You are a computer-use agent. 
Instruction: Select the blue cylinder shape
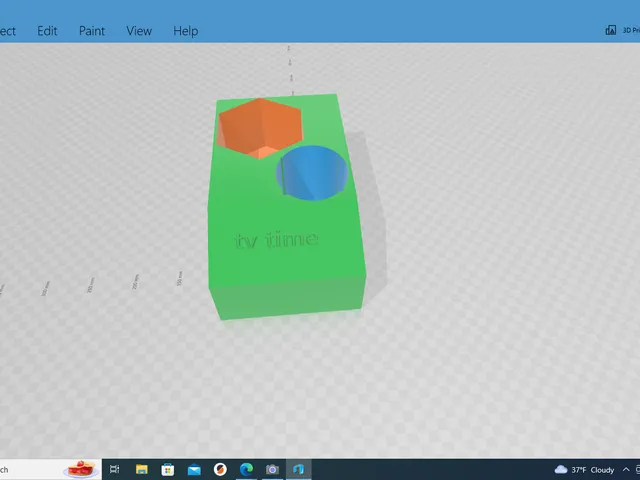313,173
